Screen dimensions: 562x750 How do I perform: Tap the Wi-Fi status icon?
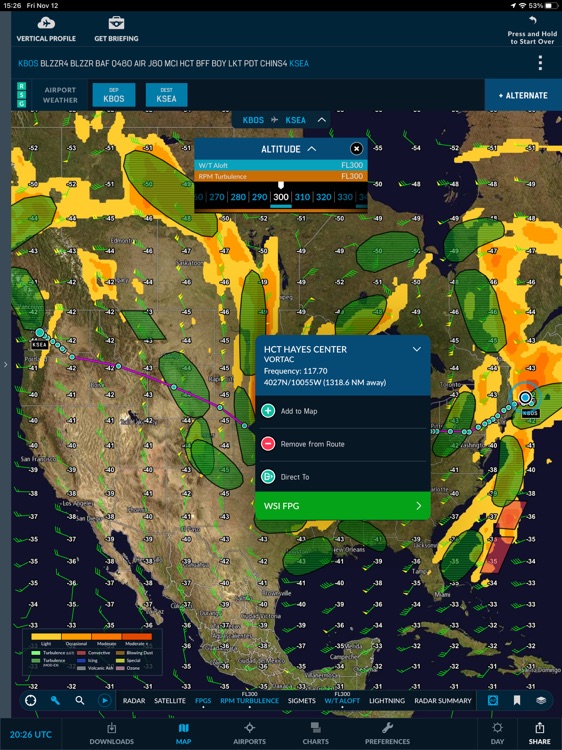click(522, 5)
